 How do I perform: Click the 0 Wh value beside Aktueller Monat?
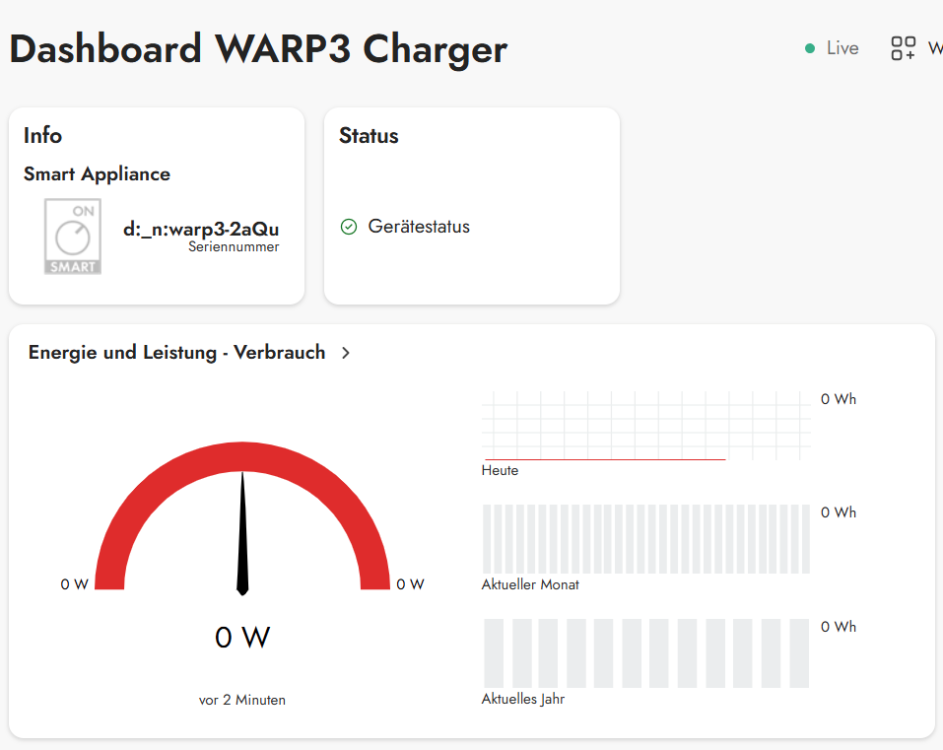838,512
